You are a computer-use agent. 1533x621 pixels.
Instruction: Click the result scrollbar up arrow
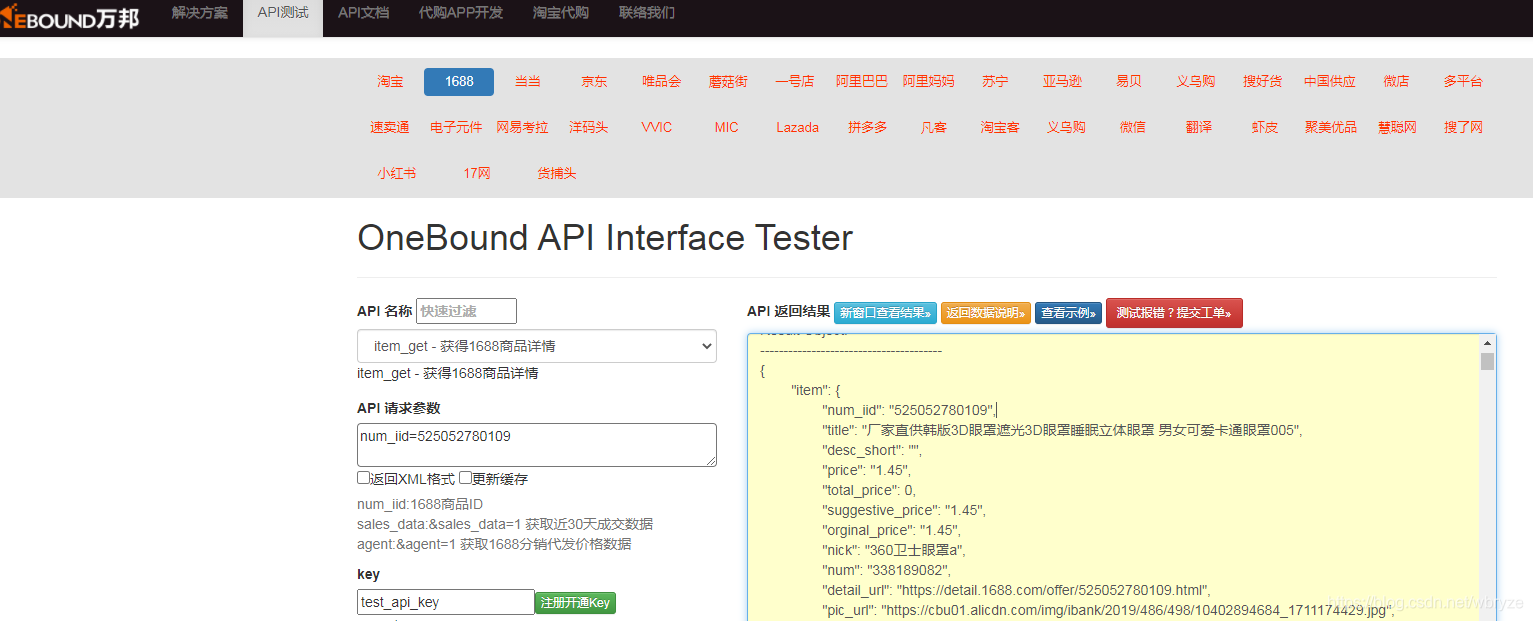1487,343
